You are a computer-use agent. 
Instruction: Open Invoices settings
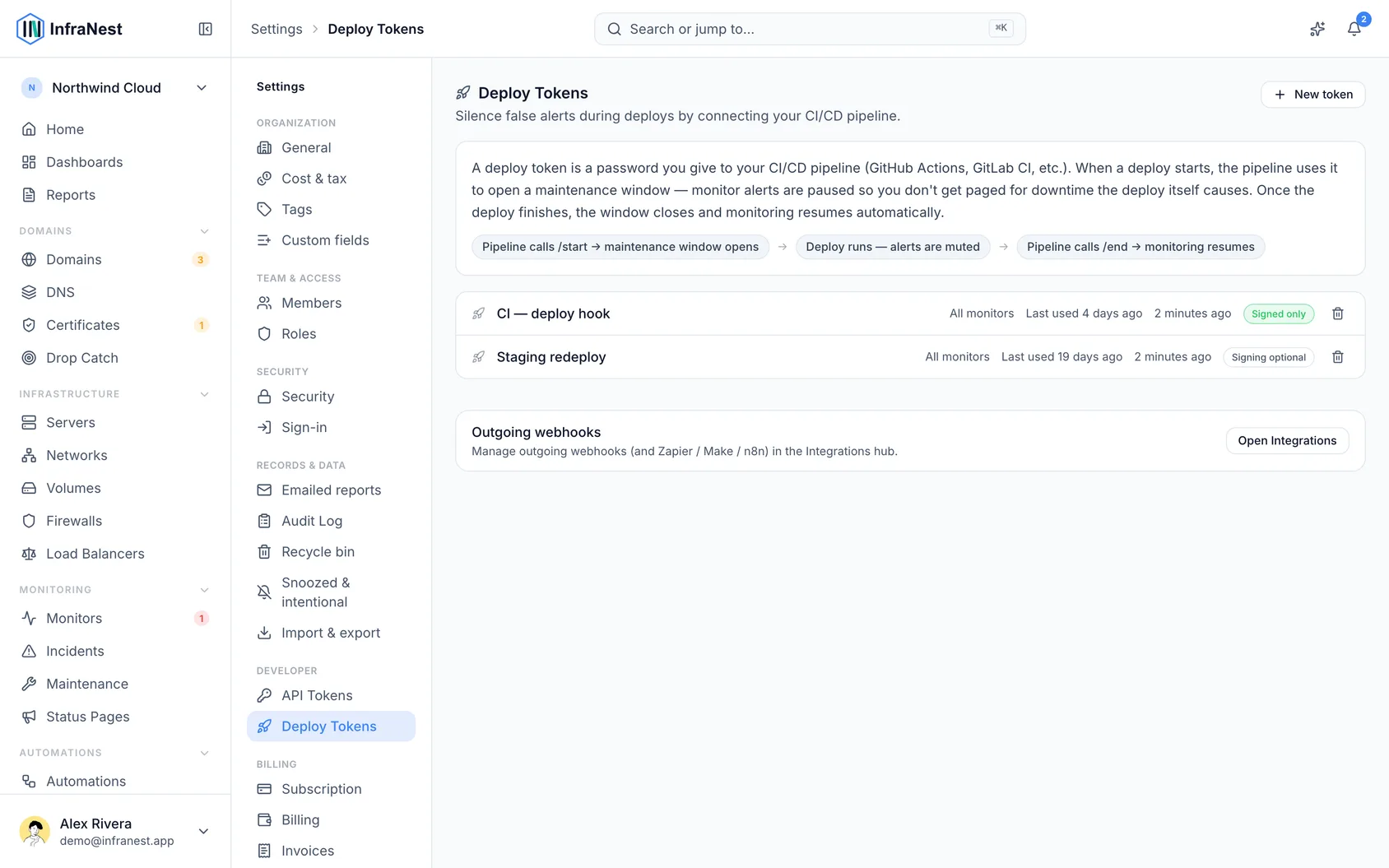tap(331, 851)
